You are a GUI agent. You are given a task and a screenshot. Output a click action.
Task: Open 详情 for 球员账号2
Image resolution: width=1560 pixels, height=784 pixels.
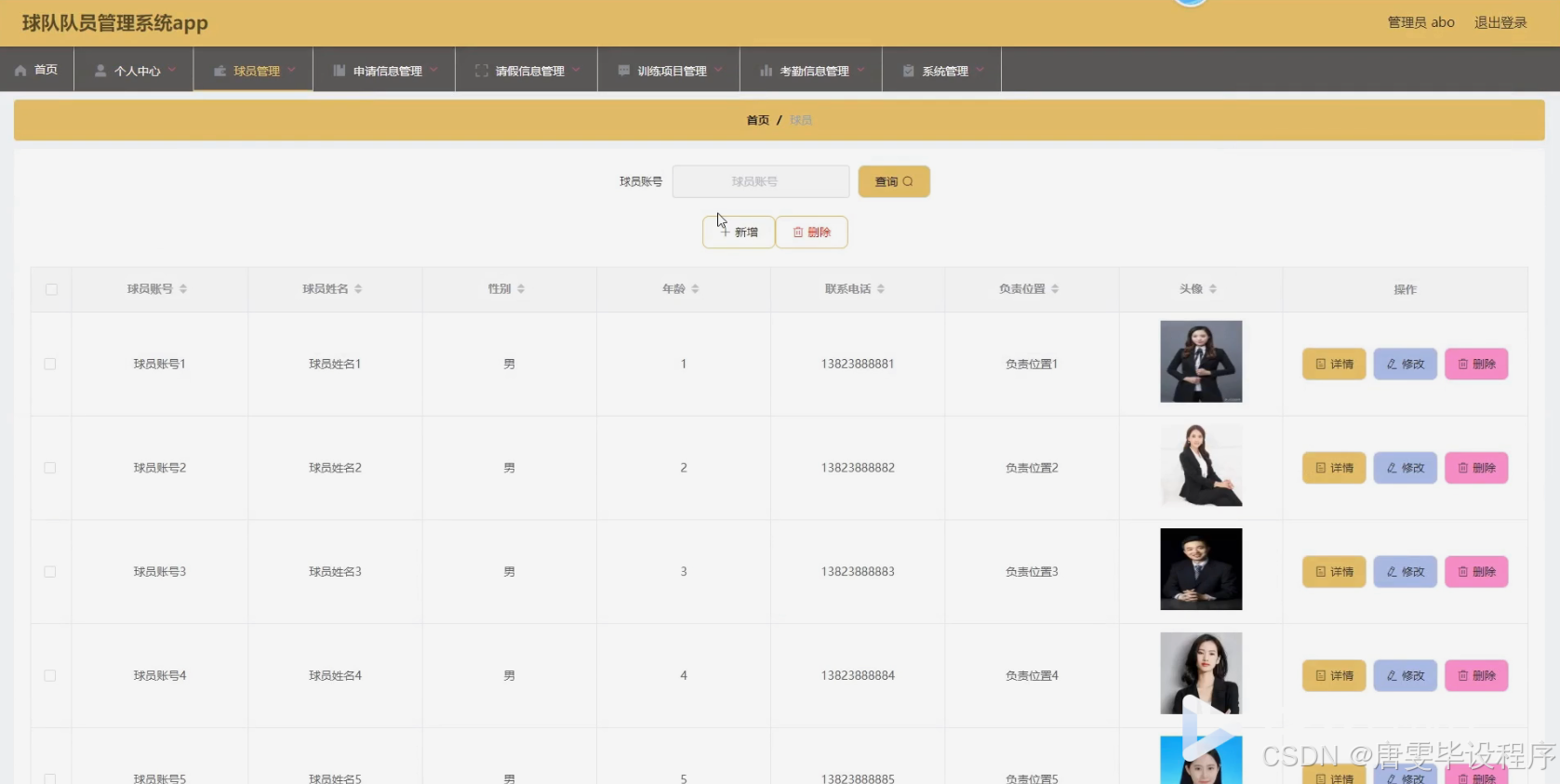click(1334, 468)
